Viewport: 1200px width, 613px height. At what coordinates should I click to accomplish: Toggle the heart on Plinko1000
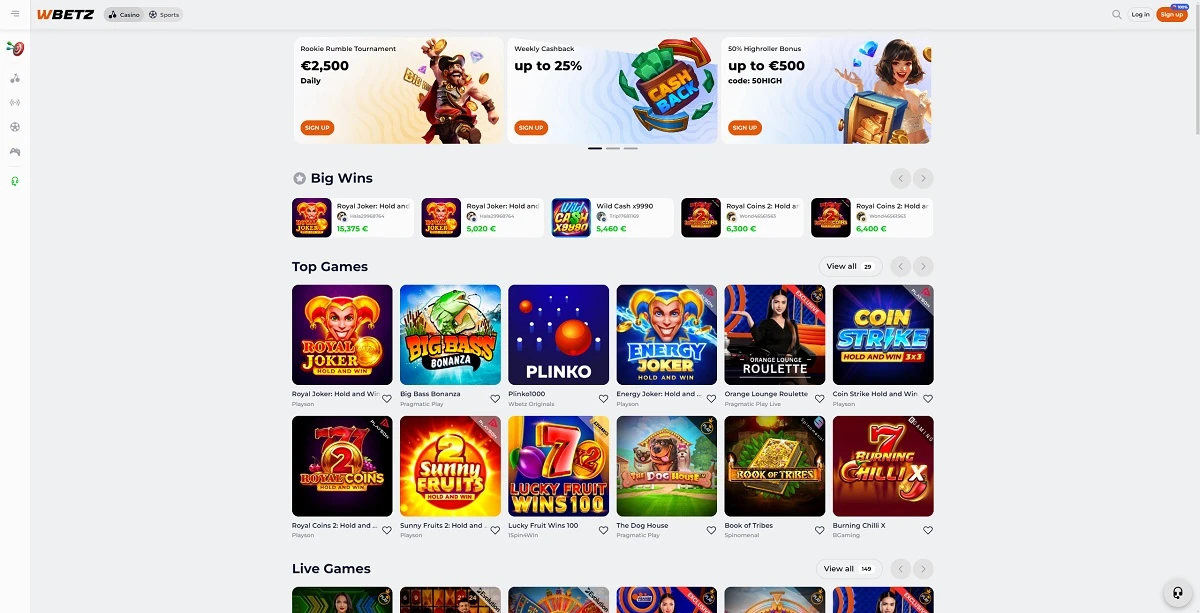[603, 398]
